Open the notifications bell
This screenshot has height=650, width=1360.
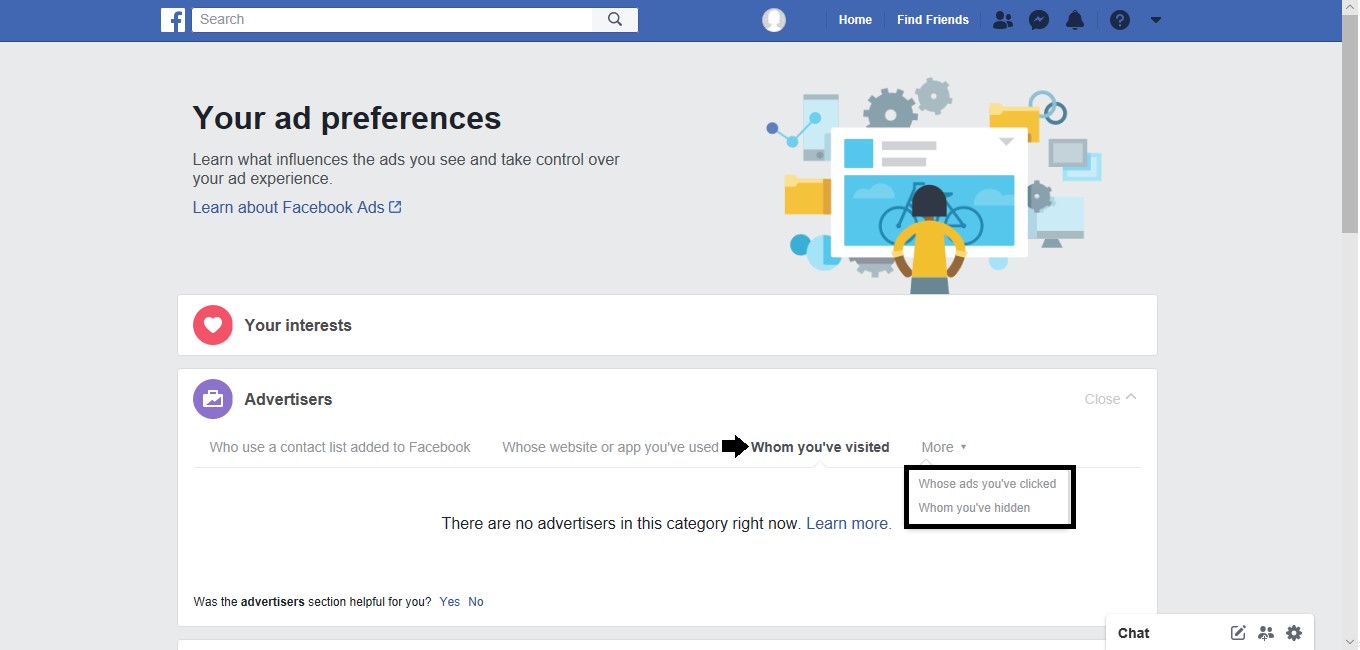click(x=1075, y=20)
